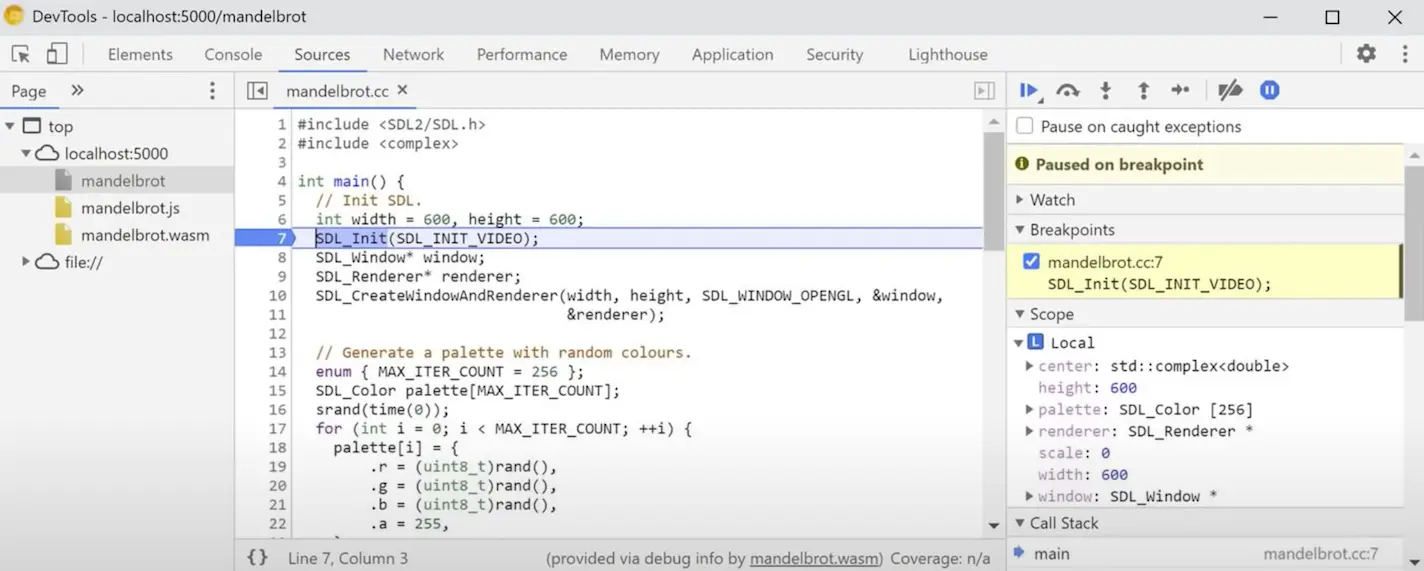The height and width of the screenshot is (571, 1424).
Task: Collapse the top tree node
Action: [x=10, y=127]
